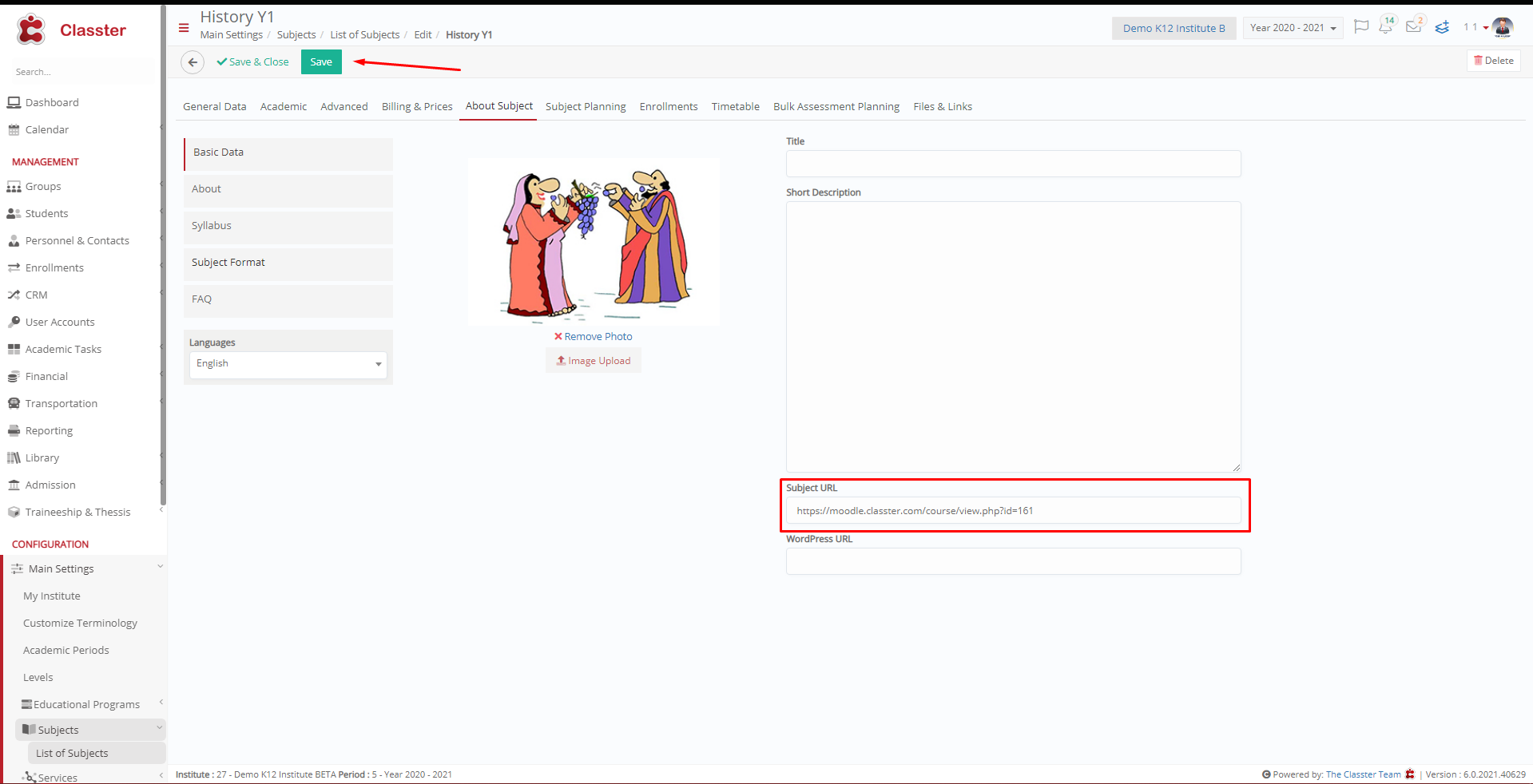Viewport: 1533px width, 784px height.
Task: Open The Classter Team footer link
Action: tap(1363, 774)
